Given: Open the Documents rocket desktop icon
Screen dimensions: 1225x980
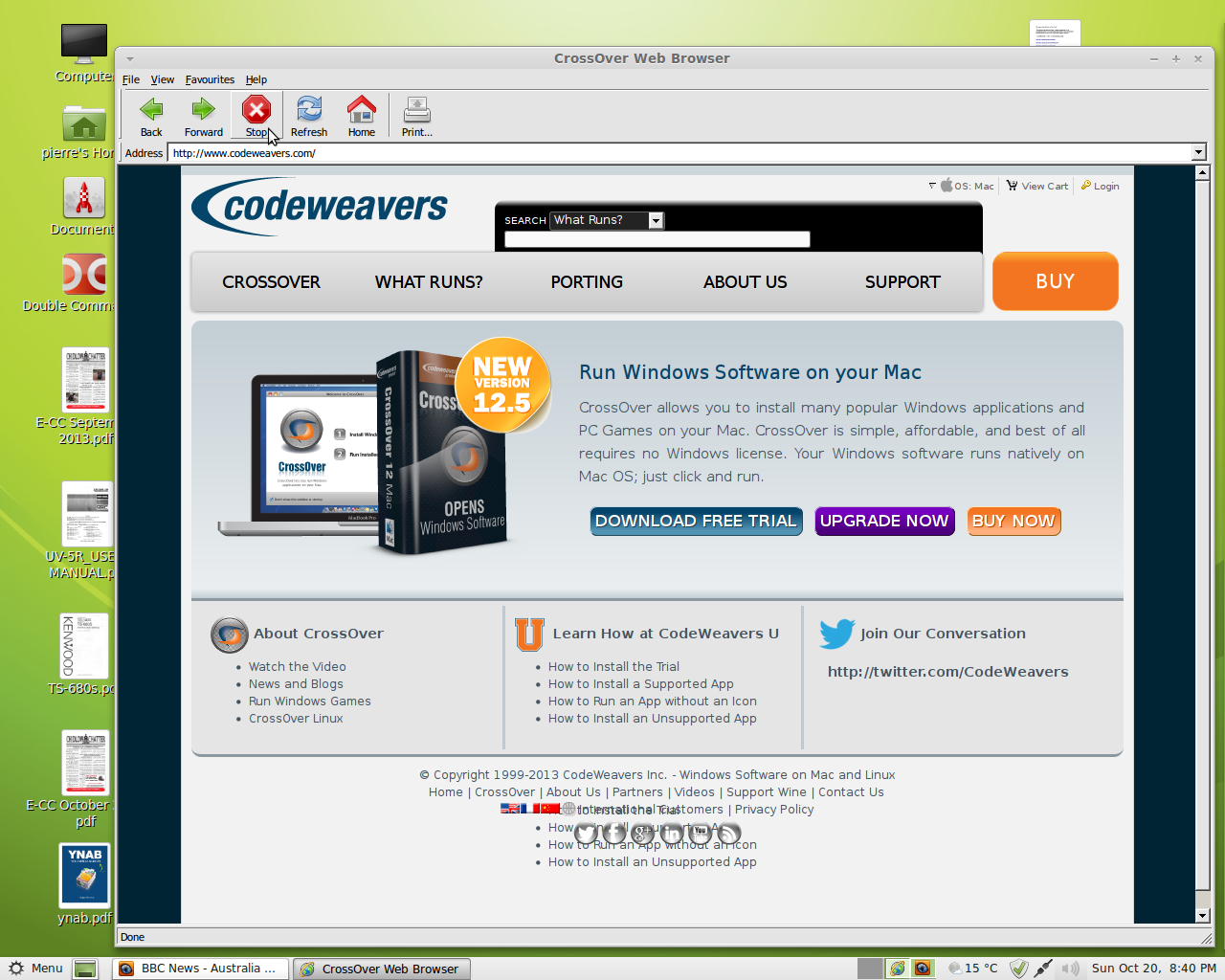Looking at the screenshot, I should coord(84,198).
